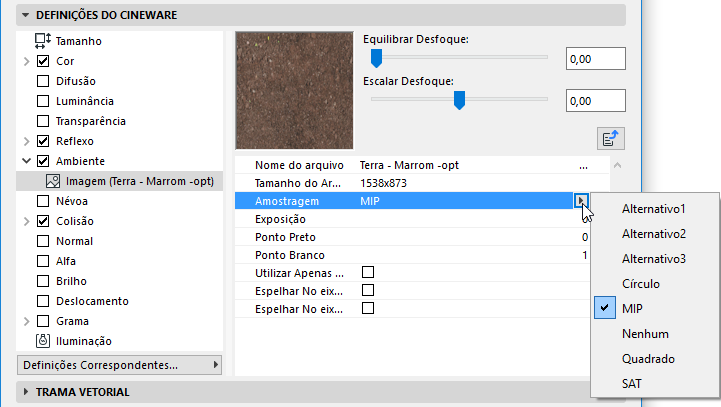This screenshot has height=407, width=721.
Task: Enable the Névoa checkbox
Action: 43,201
